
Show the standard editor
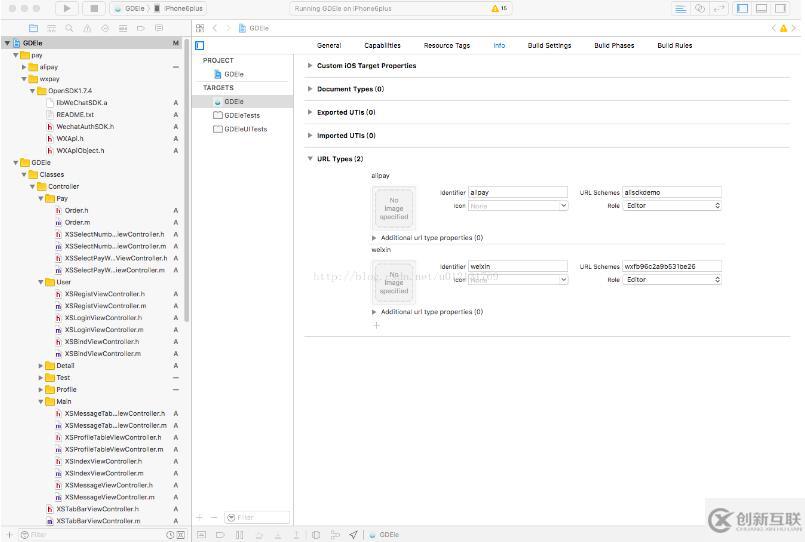click(681, 9)
